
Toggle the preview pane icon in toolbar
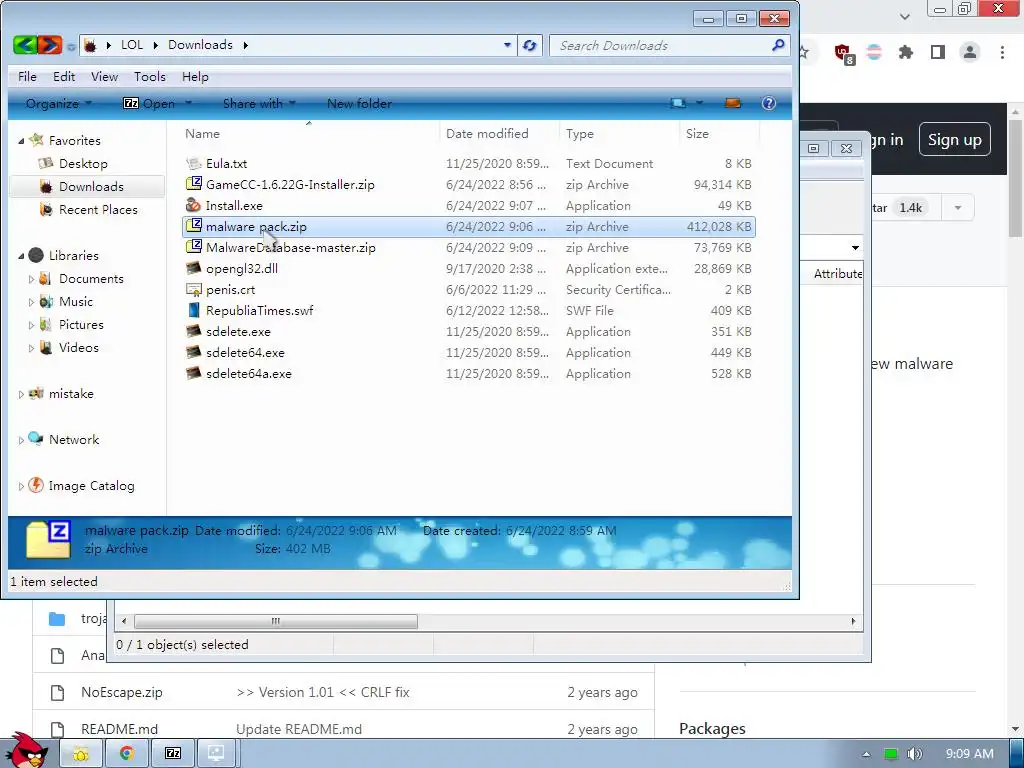pyautogui.click(x=733, y=103)
